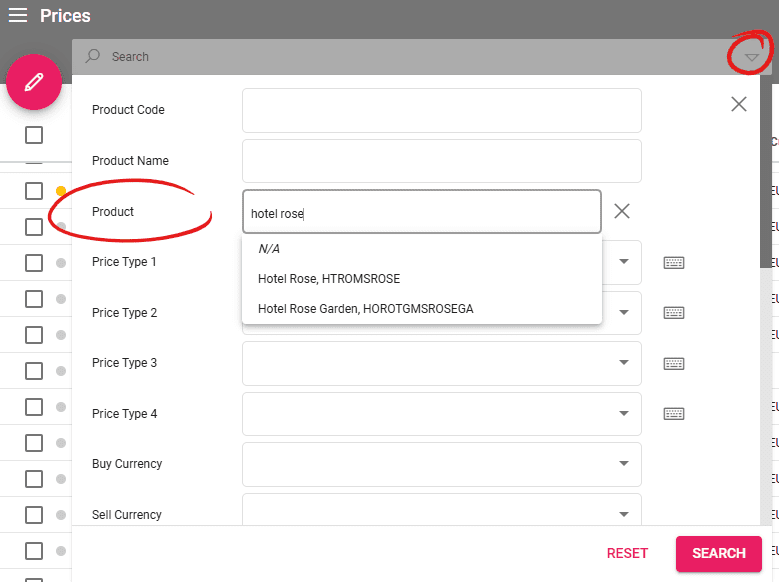Tick the select-all checkbox in table header
The width and height of the screenshot is (780, 582).
pyautogui.click(x=34, y=135)
